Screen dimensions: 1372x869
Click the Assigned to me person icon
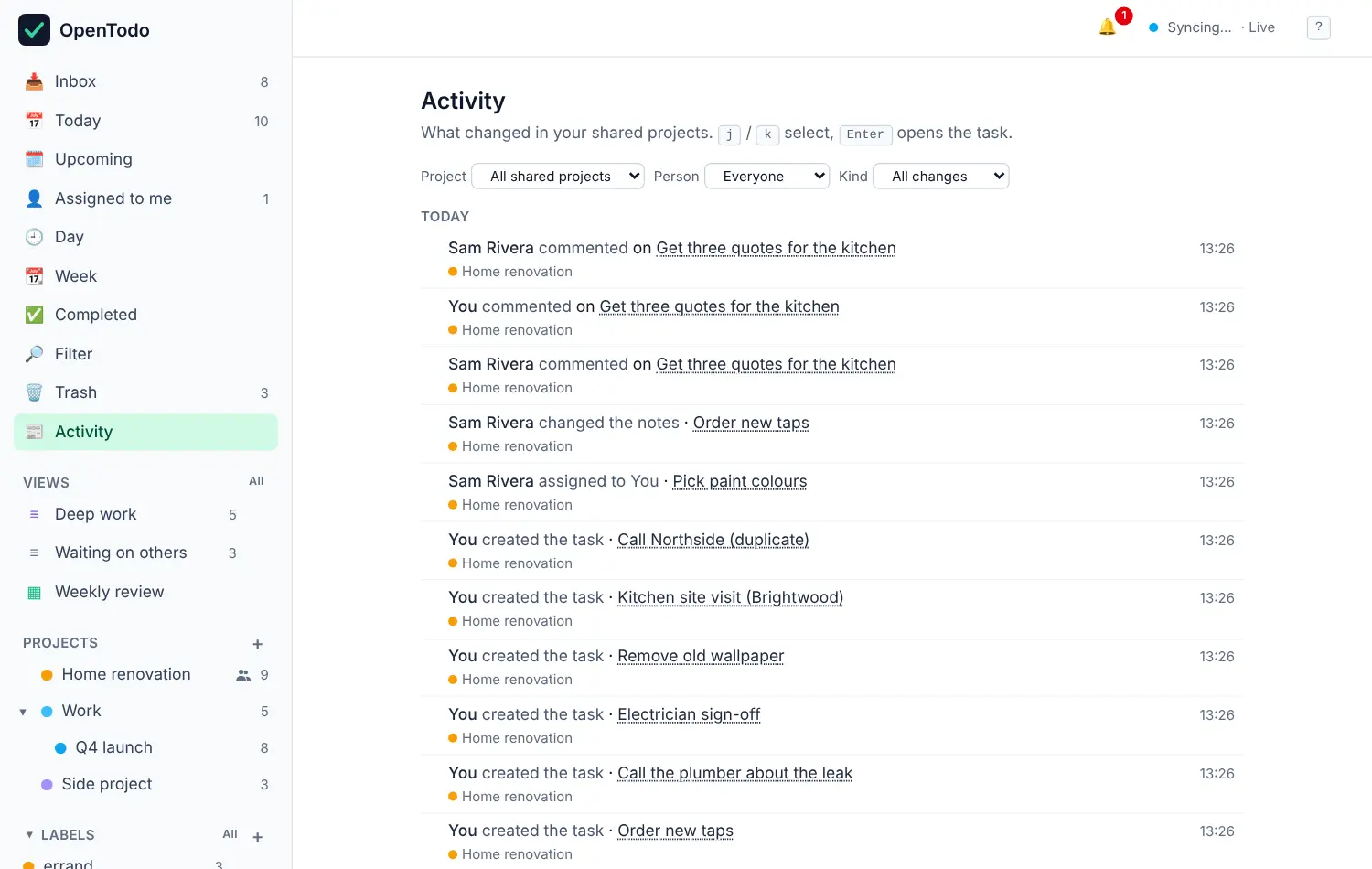pos(34,198)
